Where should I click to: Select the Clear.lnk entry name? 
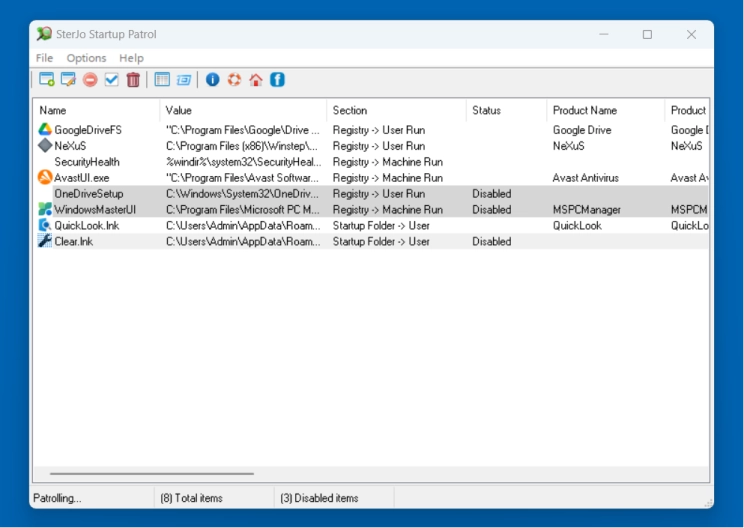tap(74, 241)
